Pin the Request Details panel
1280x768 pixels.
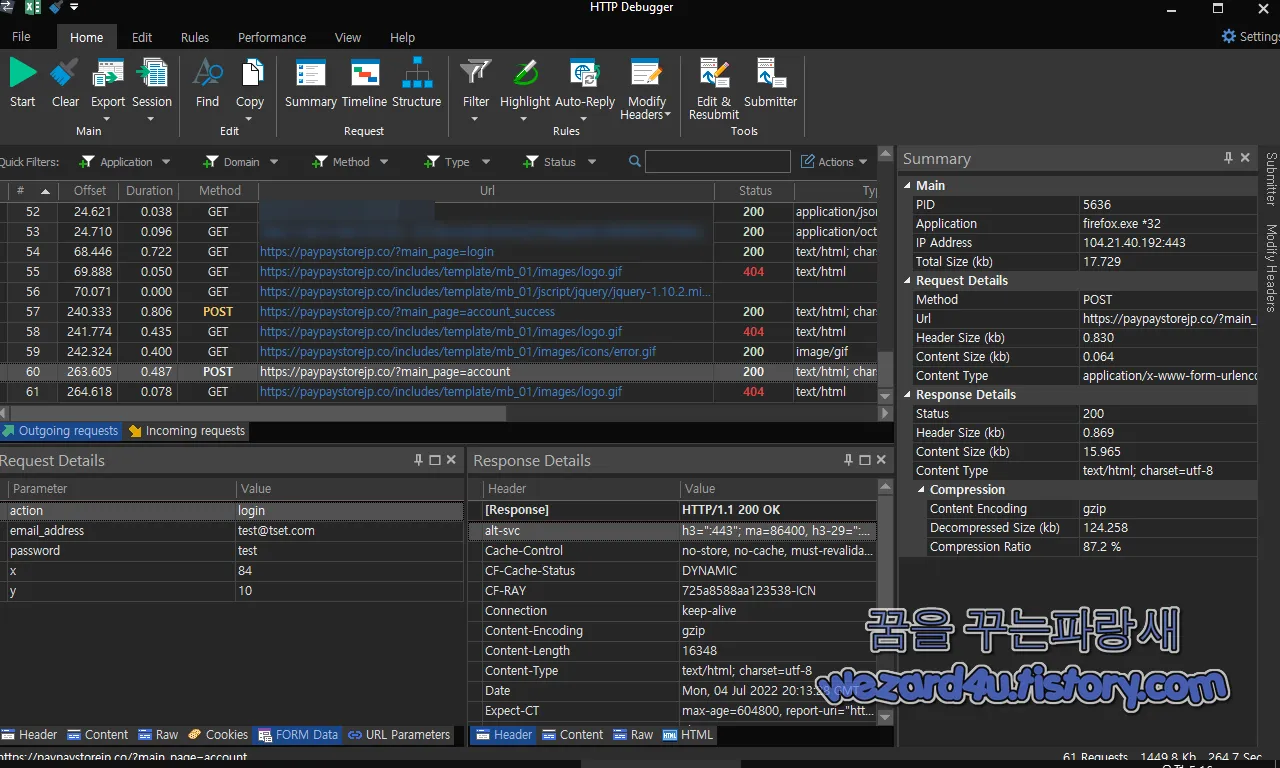tap(418, 460)
